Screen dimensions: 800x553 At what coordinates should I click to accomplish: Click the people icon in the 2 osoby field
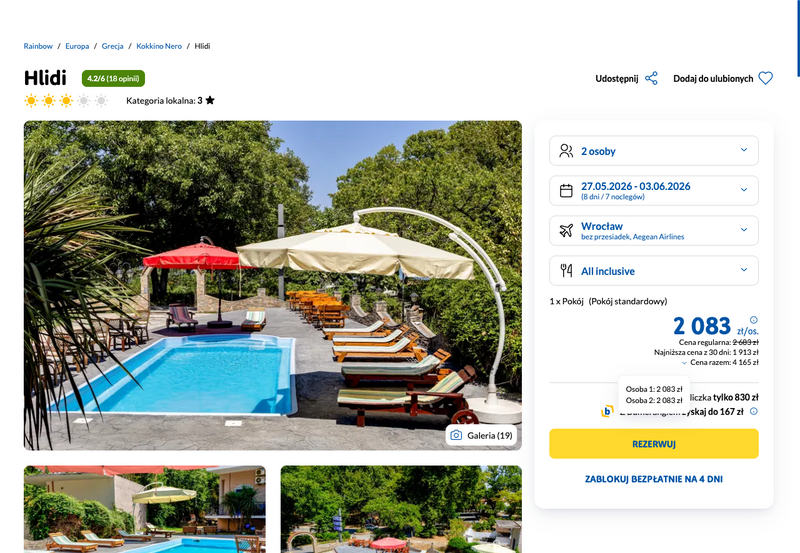click(x=566, y=151)
